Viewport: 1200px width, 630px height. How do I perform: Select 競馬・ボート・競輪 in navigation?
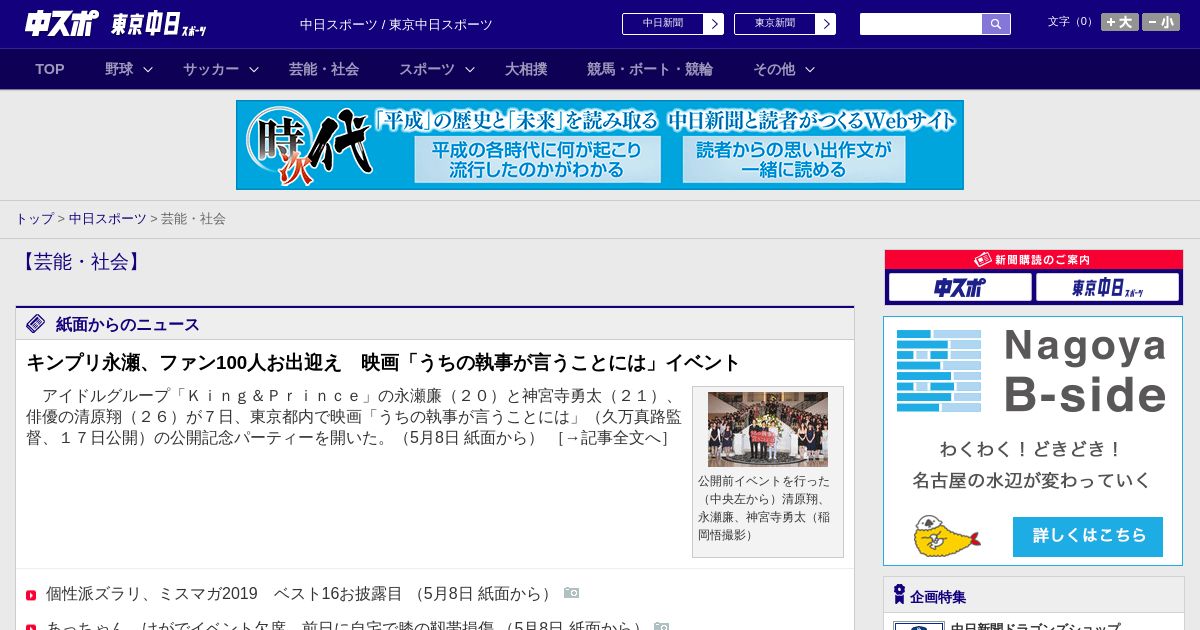650,69
